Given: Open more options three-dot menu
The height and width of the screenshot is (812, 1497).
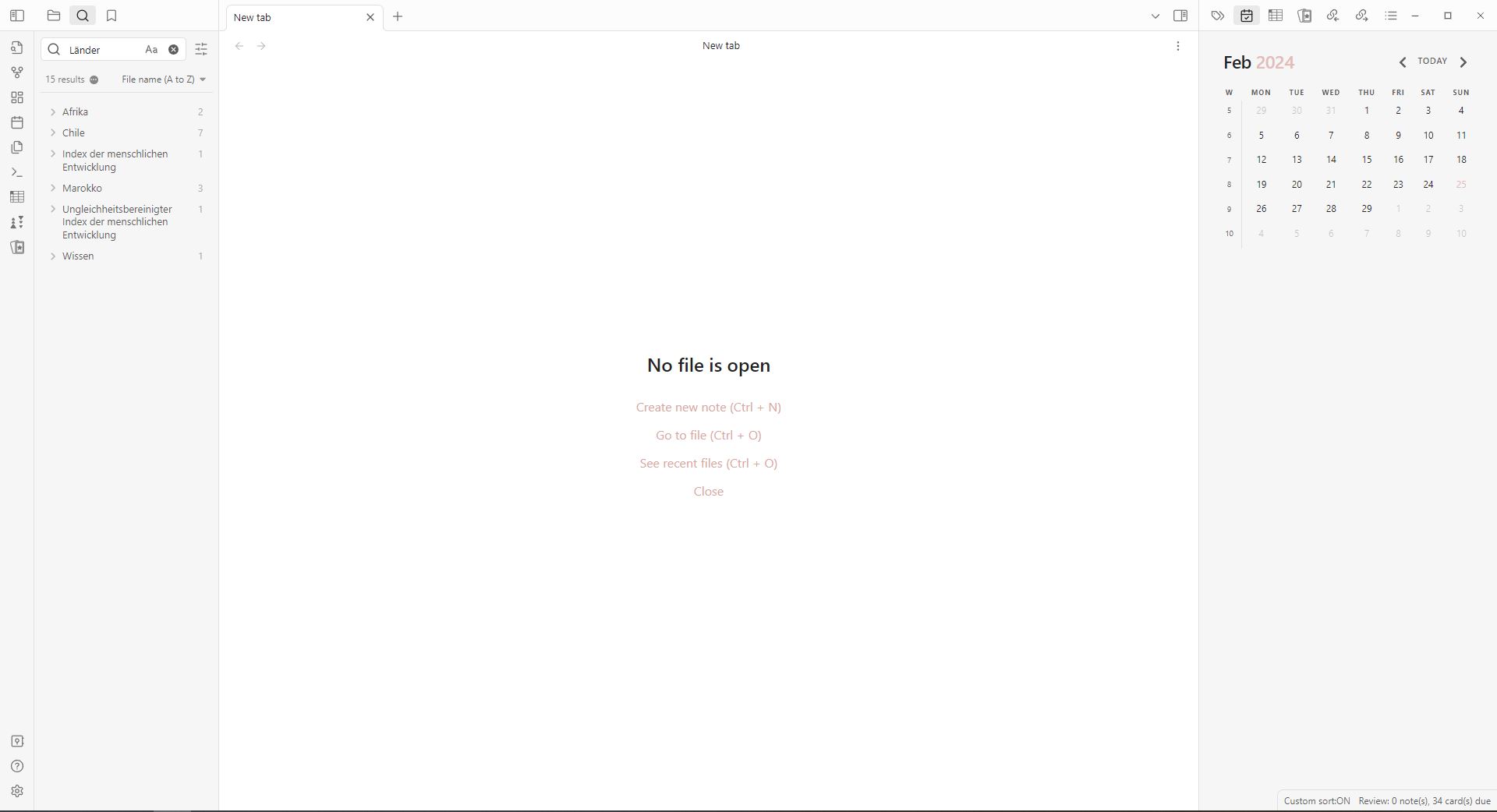Looking at the screenshot, I should pos(1178,46).
